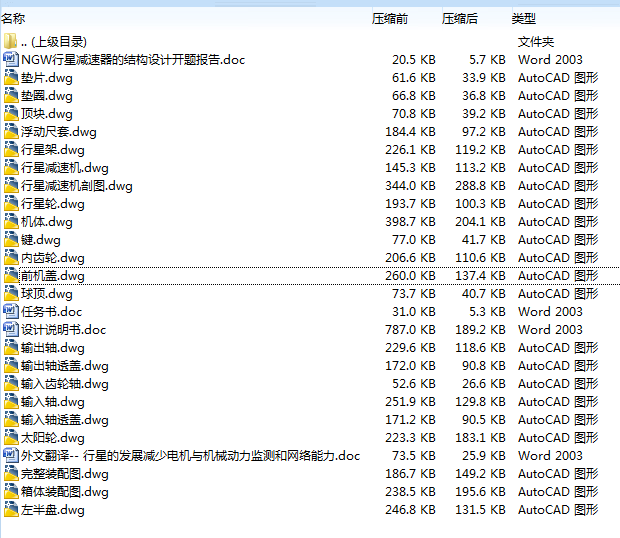Select the file name 输入齿轮轴.dwg
620x538 pixels.
tap(64, 384)
